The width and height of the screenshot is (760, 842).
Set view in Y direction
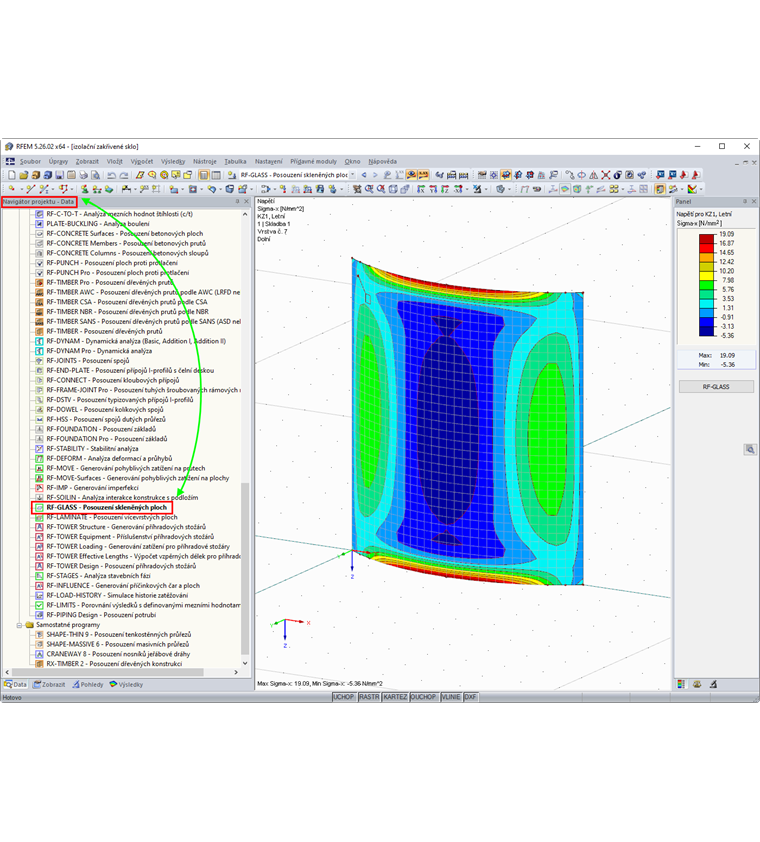(x=433, y=189)
